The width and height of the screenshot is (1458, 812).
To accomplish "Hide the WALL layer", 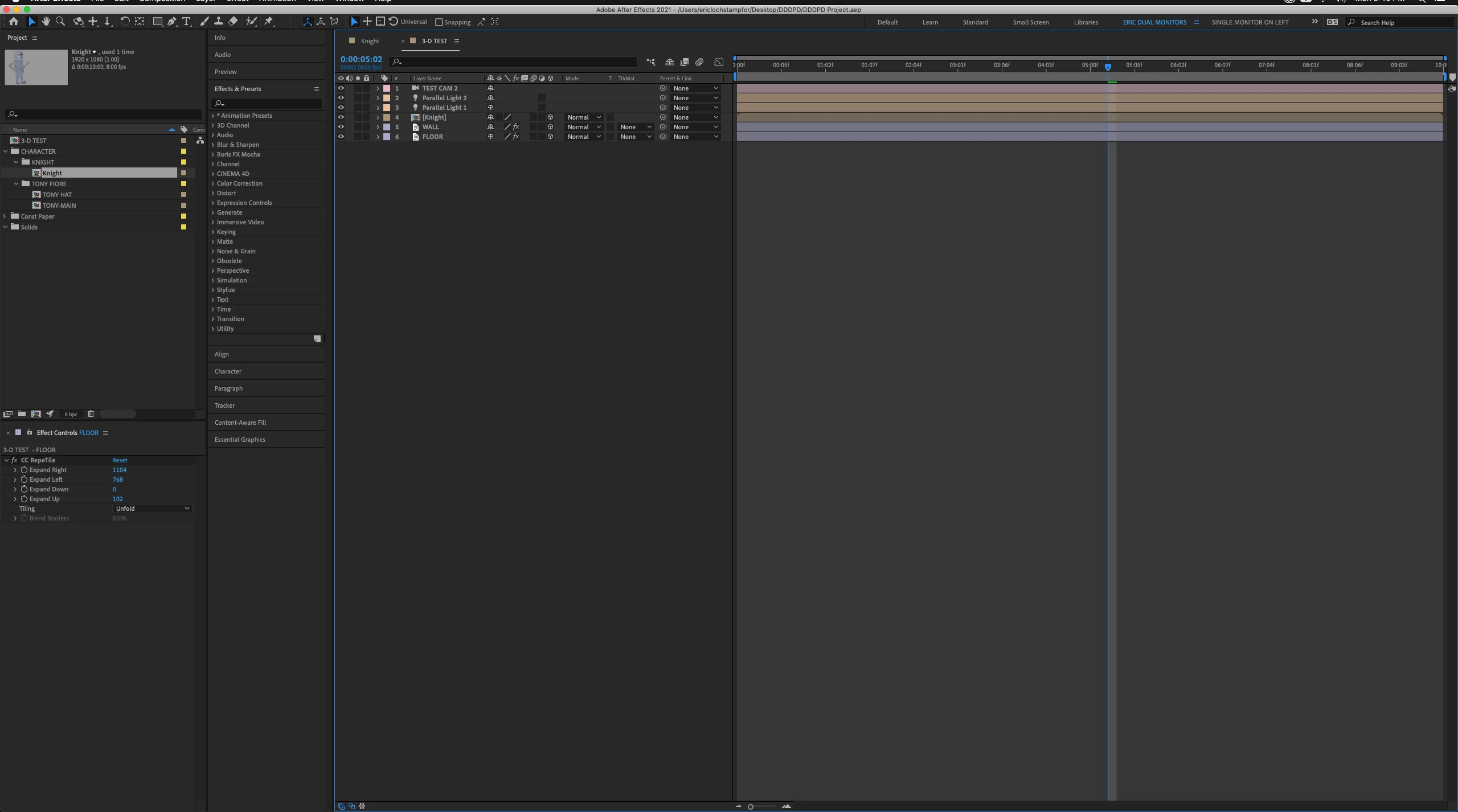I will (341, 127).
